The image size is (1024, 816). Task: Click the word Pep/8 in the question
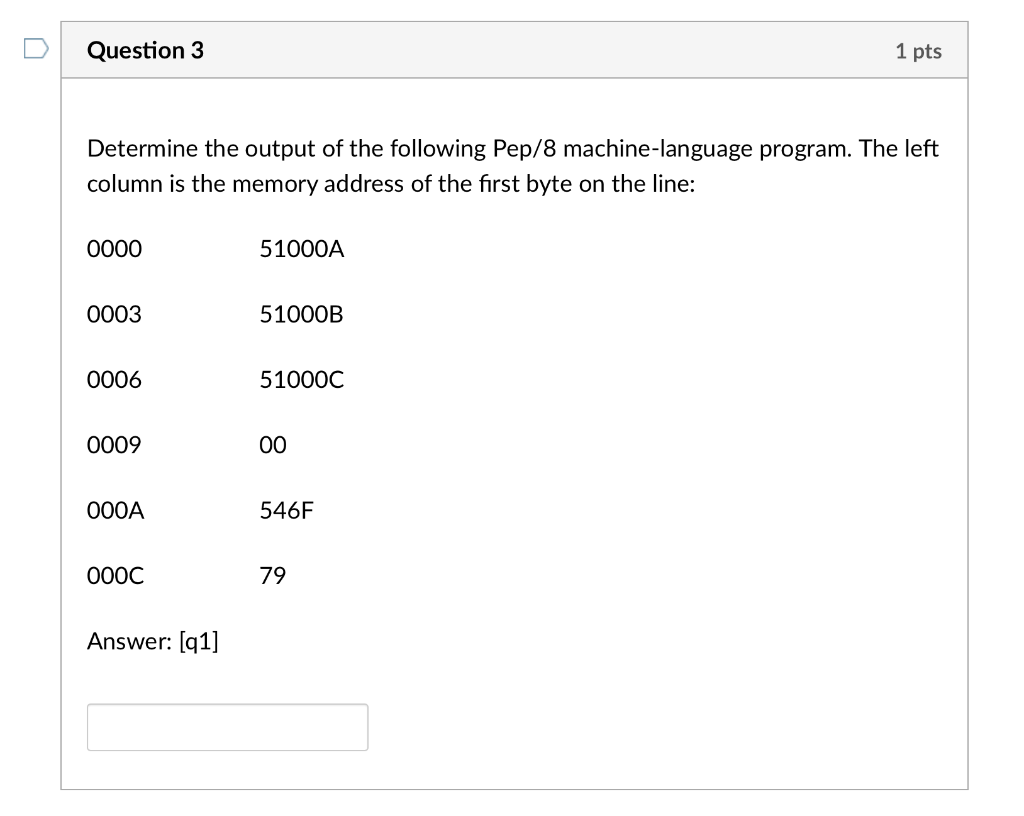pyautogui.click(x=525, y=149)
